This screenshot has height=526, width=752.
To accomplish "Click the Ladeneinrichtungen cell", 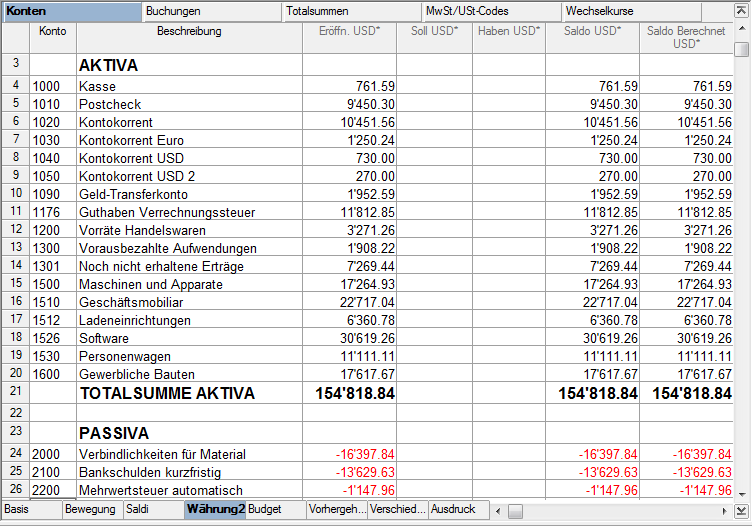I will pos(189,320).
